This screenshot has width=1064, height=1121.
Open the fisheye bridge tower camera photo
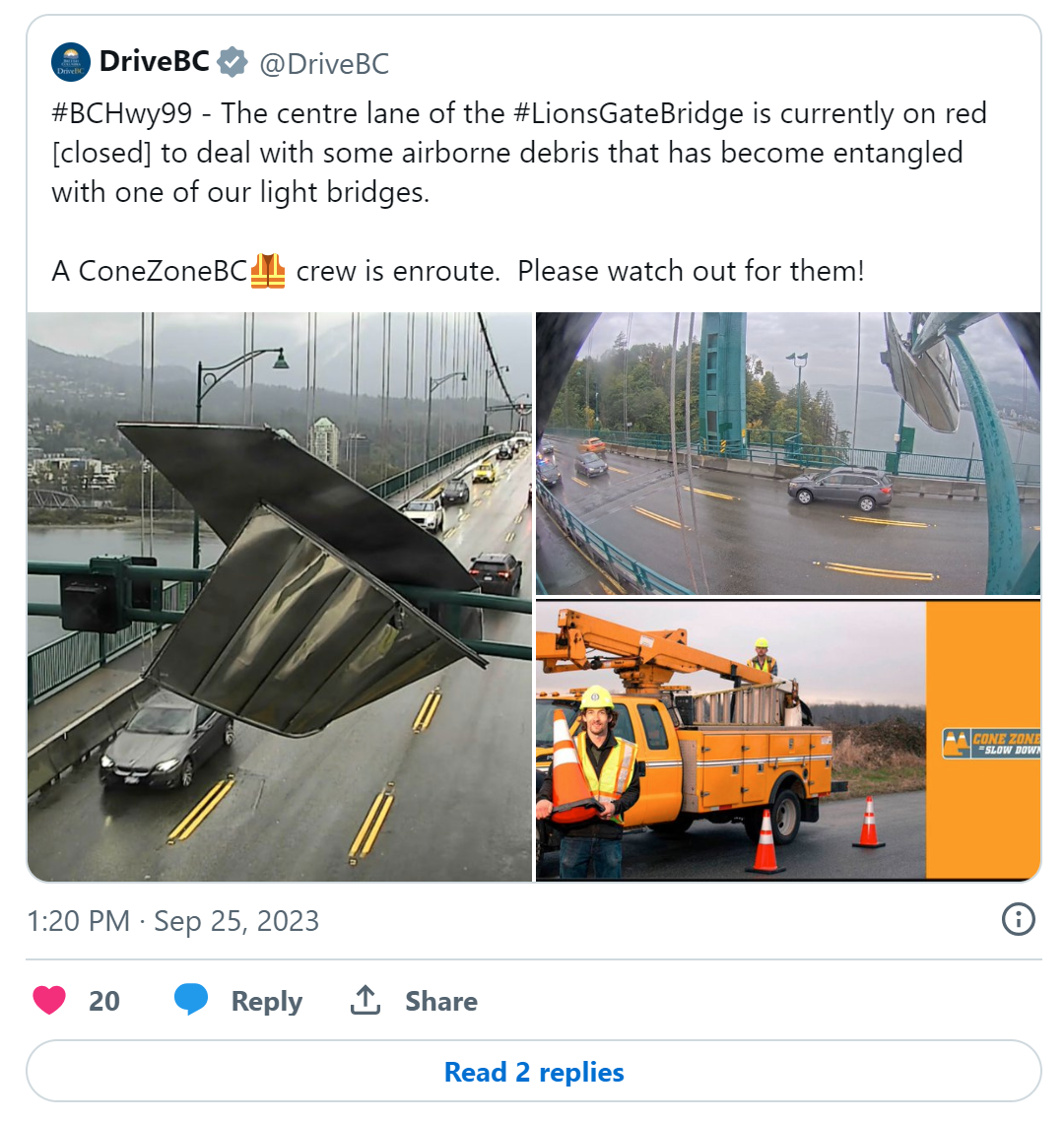click(788, 453)
